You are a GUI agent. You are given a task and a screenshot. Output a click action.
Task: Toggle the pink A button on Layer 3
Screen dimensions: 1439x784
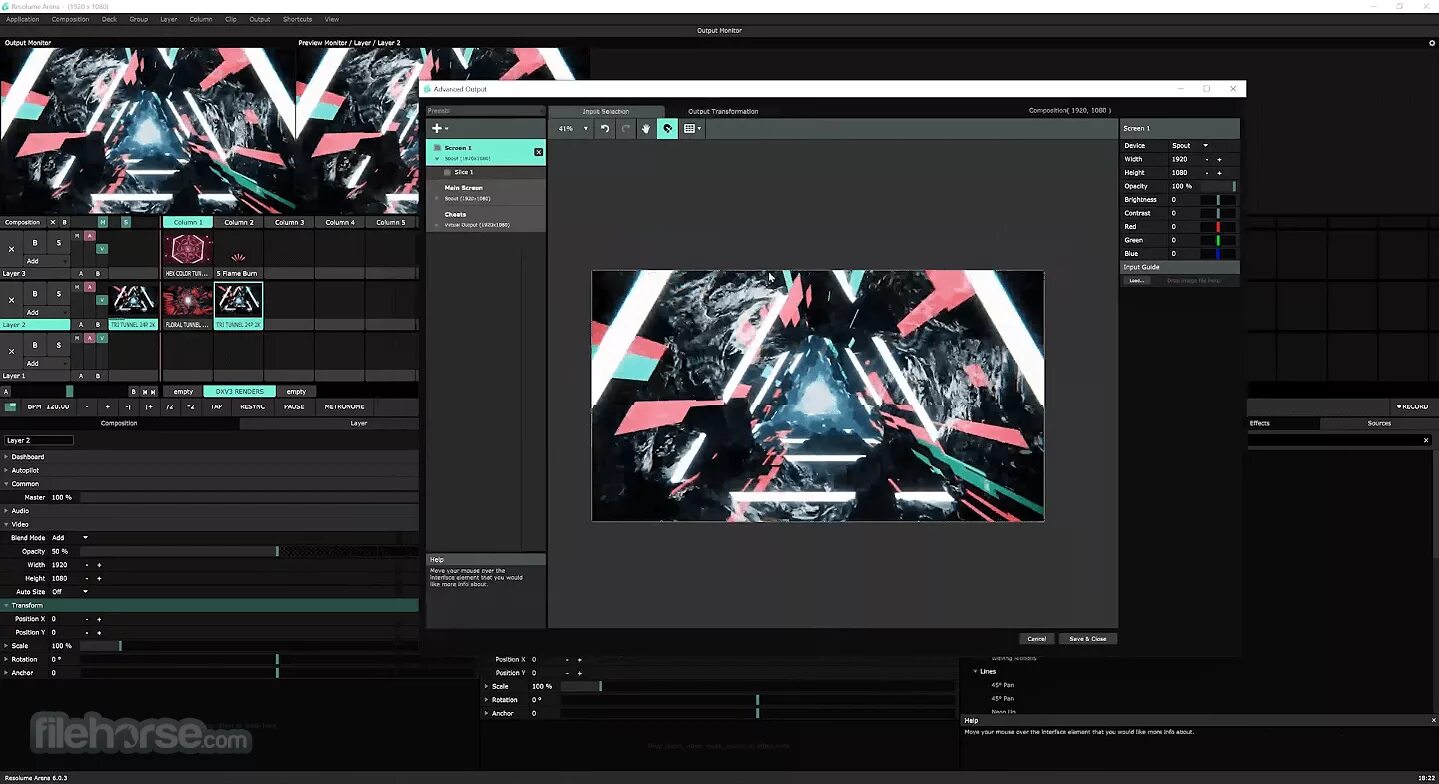(x=89, y=236)
